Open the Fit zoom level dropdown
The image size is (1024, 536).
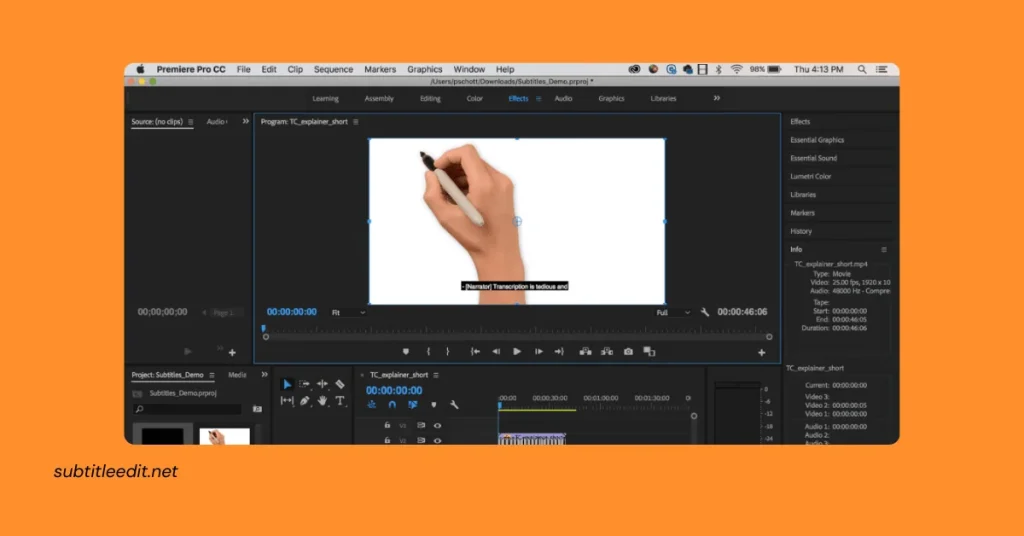point(348,313)
